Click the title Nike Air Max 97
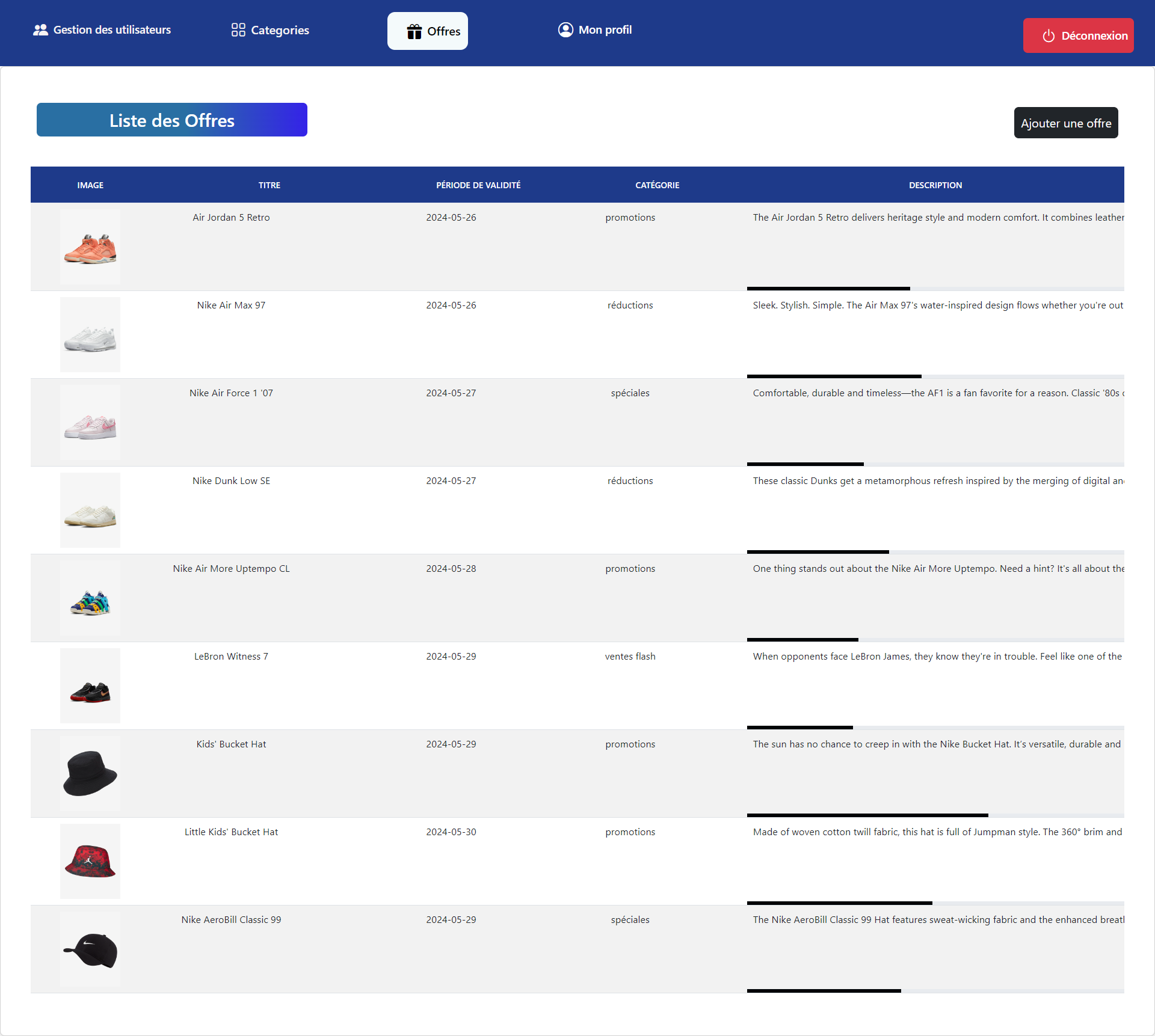 [x=231, y=305]
